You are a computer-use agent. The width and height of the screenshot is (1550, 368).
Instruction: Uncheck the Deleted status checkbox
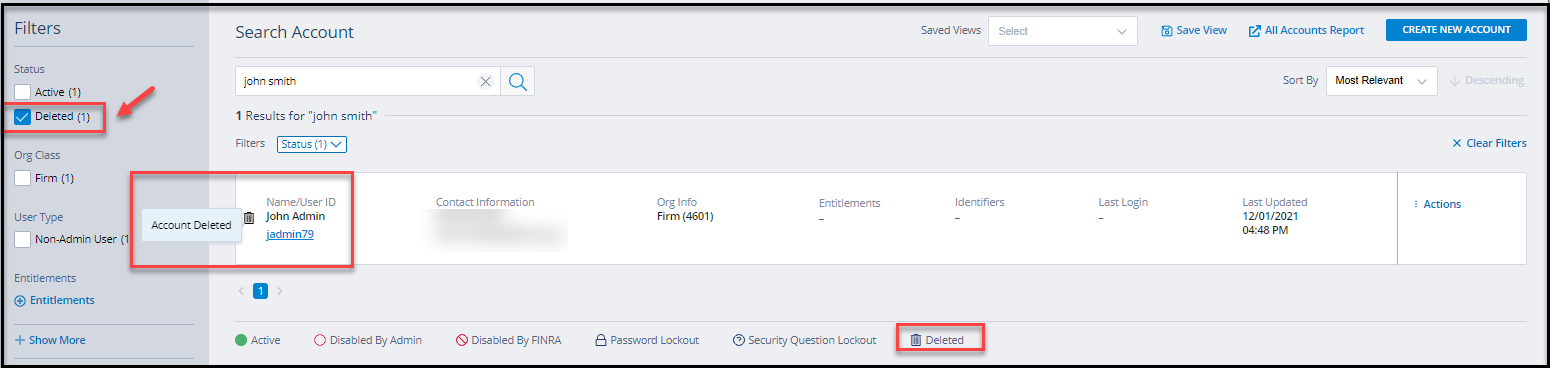point(22,117)
